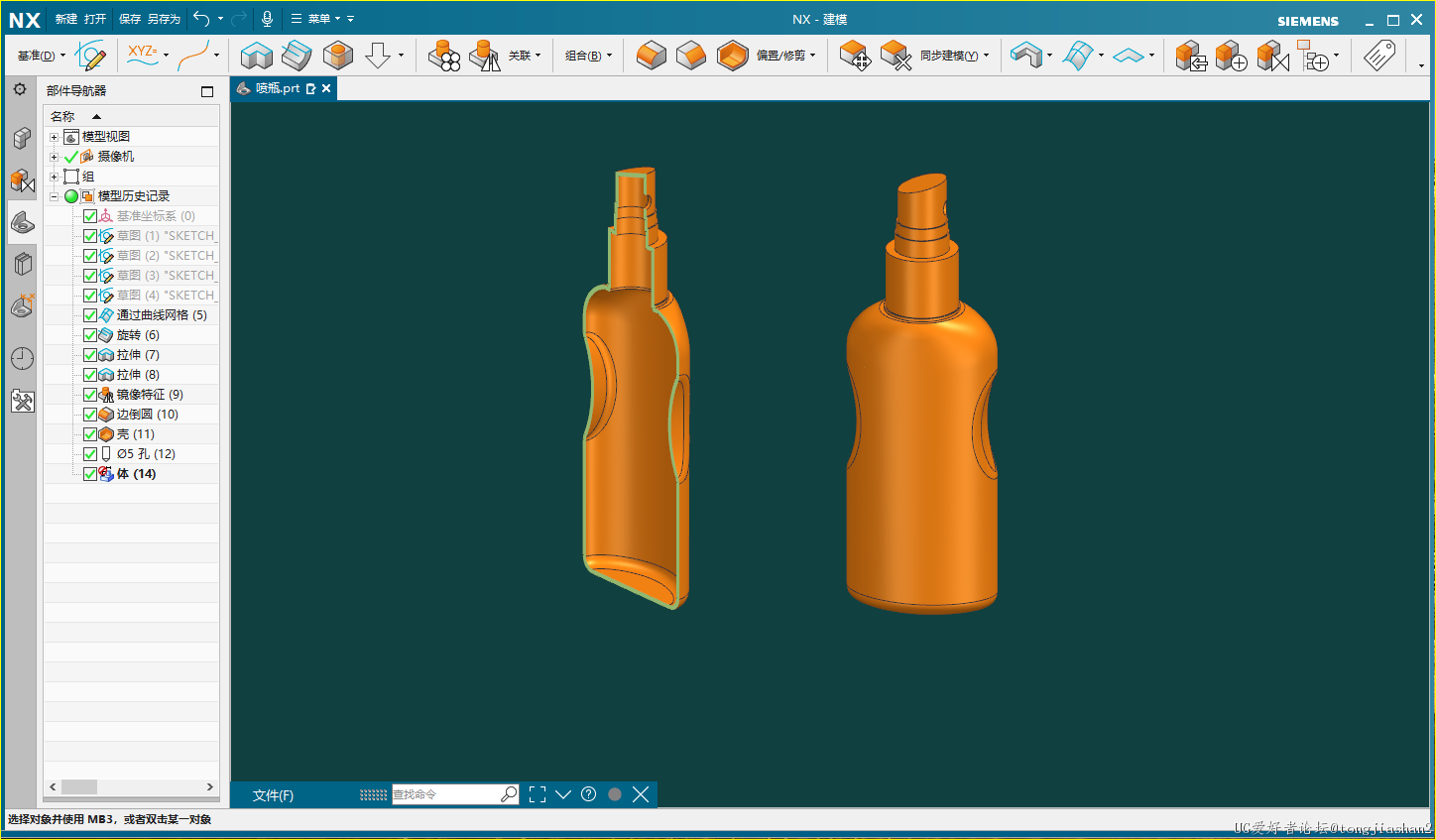Click the Extrude feature icon
Screen dimensions: 1436x840
[256, 56]
